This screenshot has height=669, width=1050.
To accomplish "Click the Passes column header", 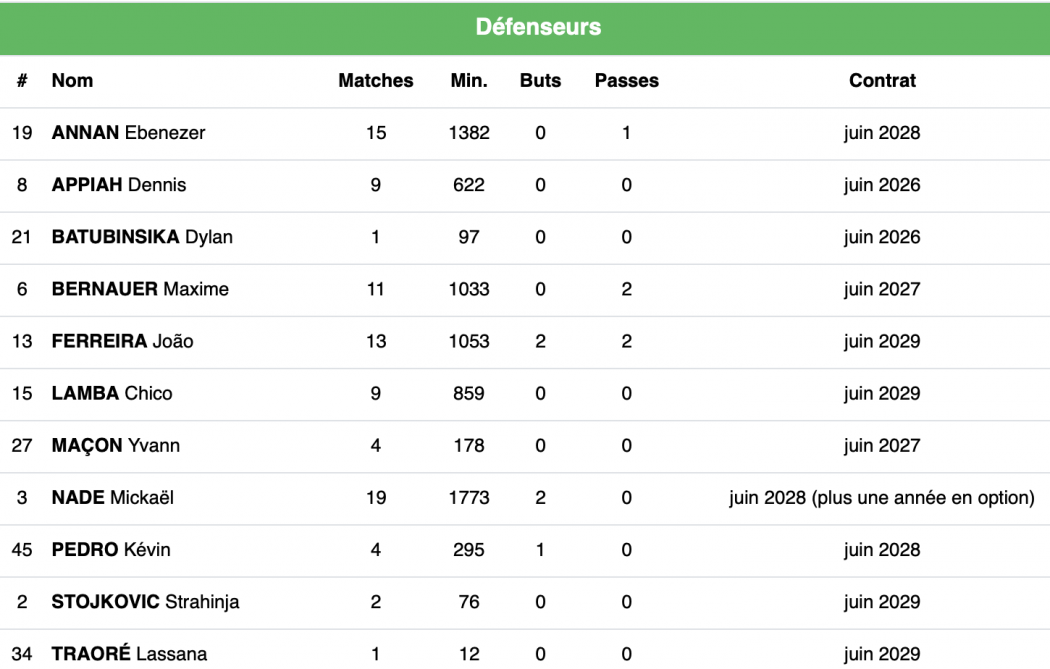I will click(x=626, y=81).
